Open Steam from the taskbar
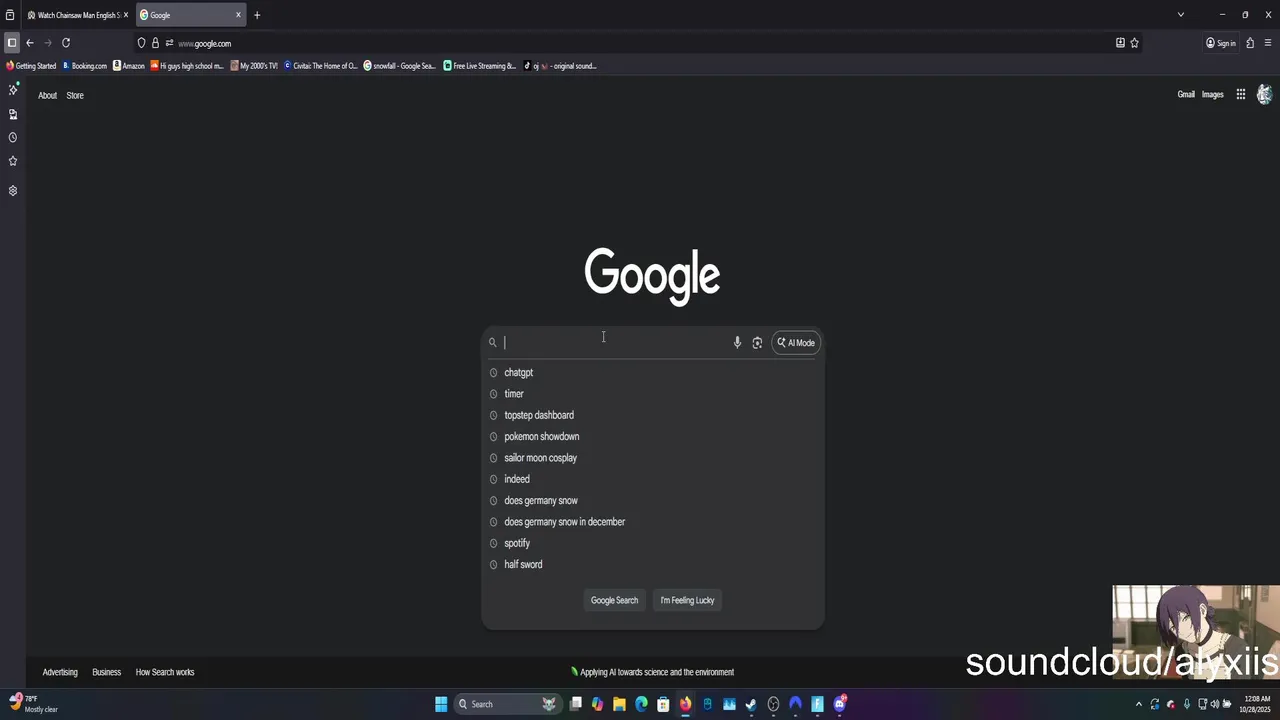Image resolution: width=1280 pixels, height=720 pixels. (x=751, y=704)
